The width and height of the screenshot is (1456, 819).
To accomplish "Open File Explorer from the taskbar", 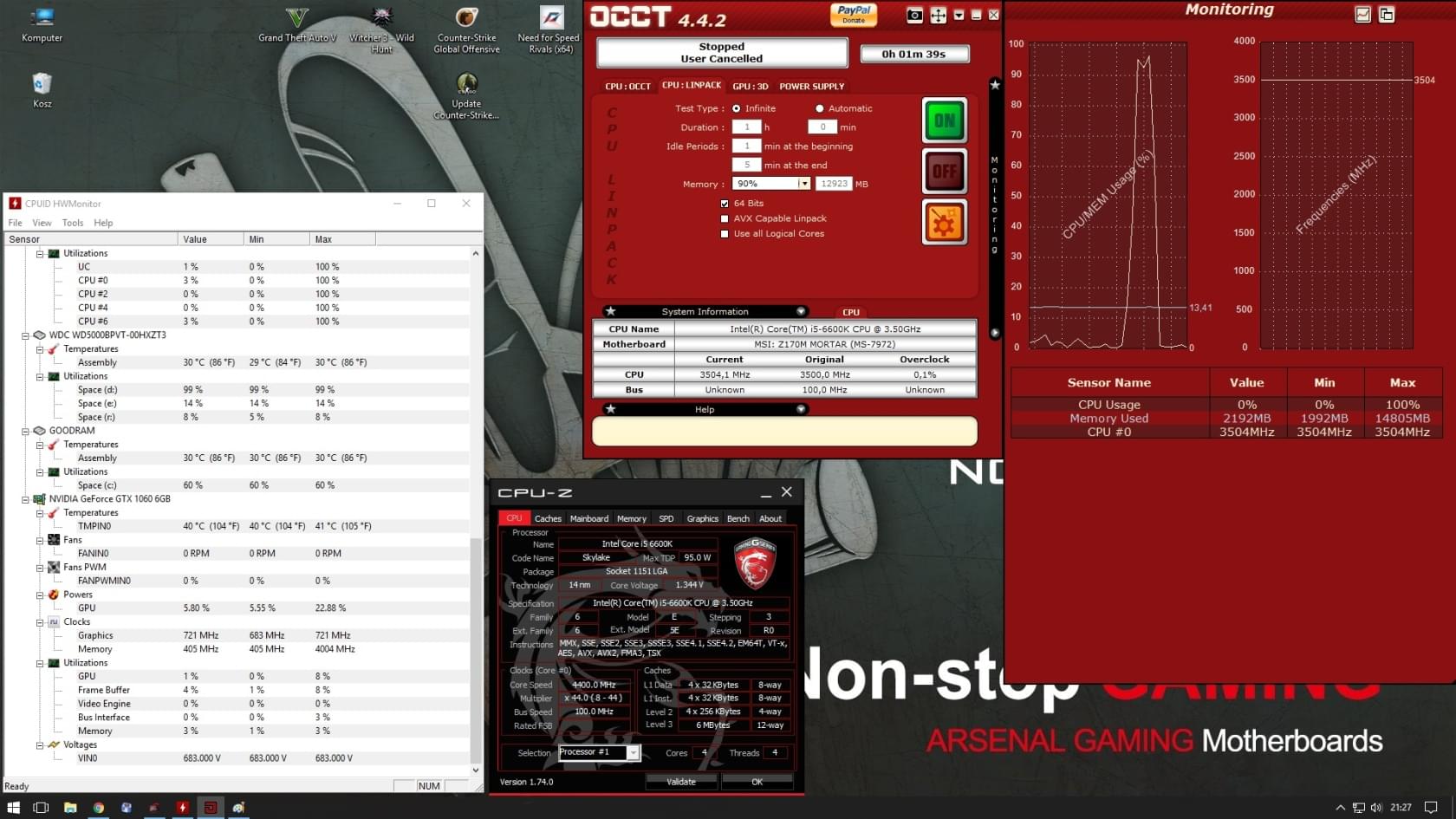I will 70,808.
